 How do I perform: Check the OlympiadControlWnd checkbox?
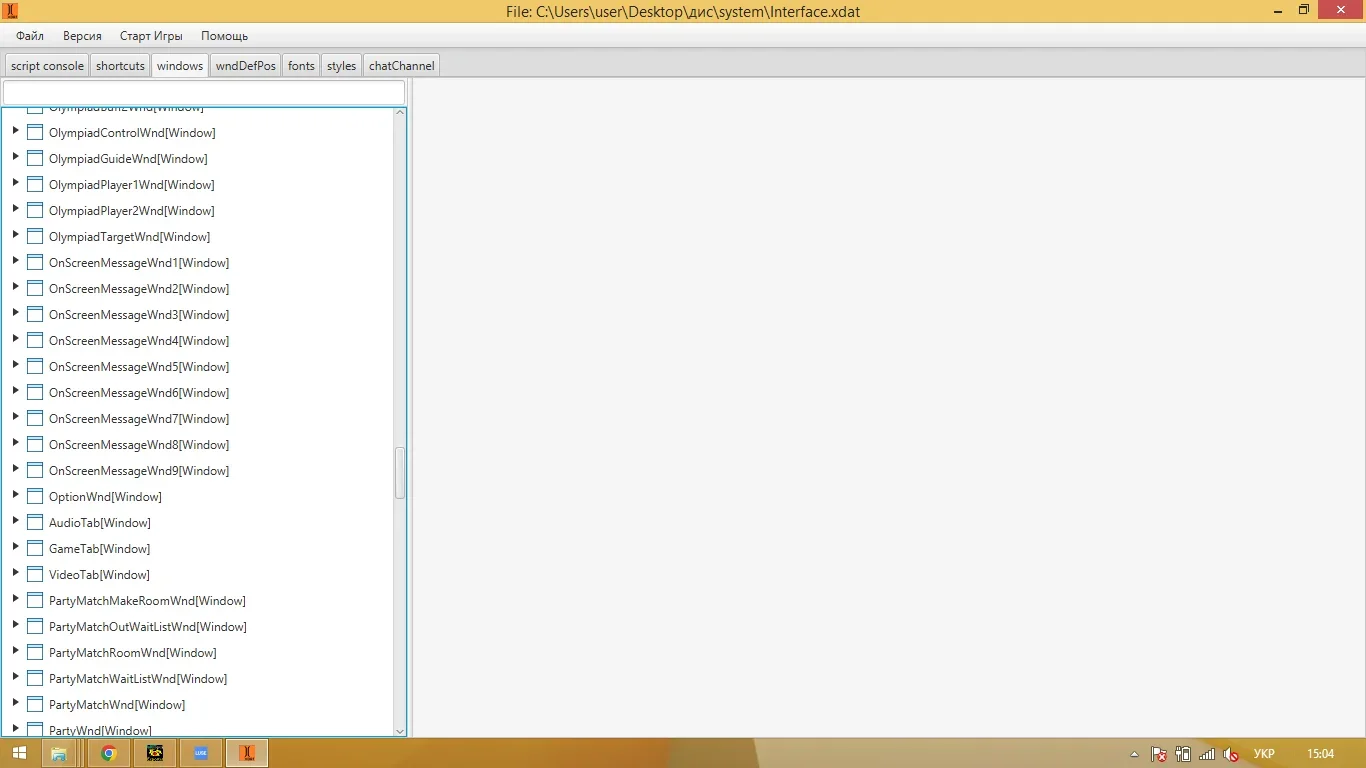click(35, 131)
